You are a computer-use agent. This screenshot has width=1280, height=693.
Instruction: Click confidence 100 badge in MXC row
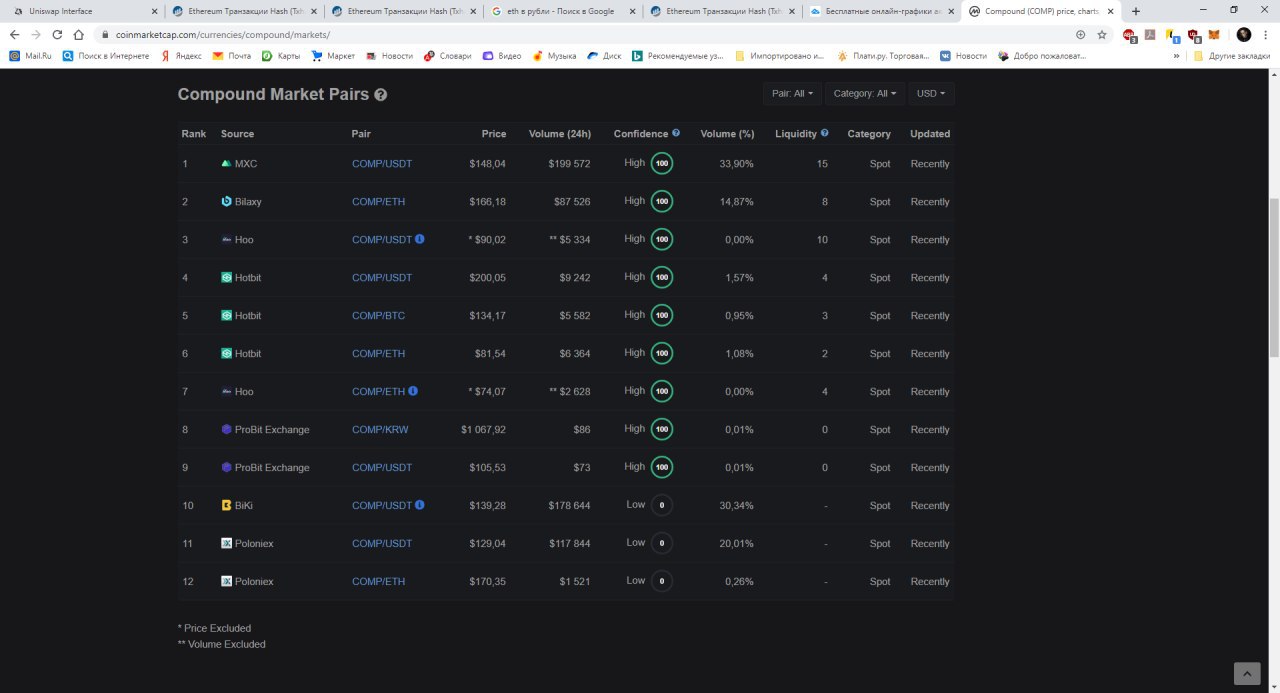point(662,163)
